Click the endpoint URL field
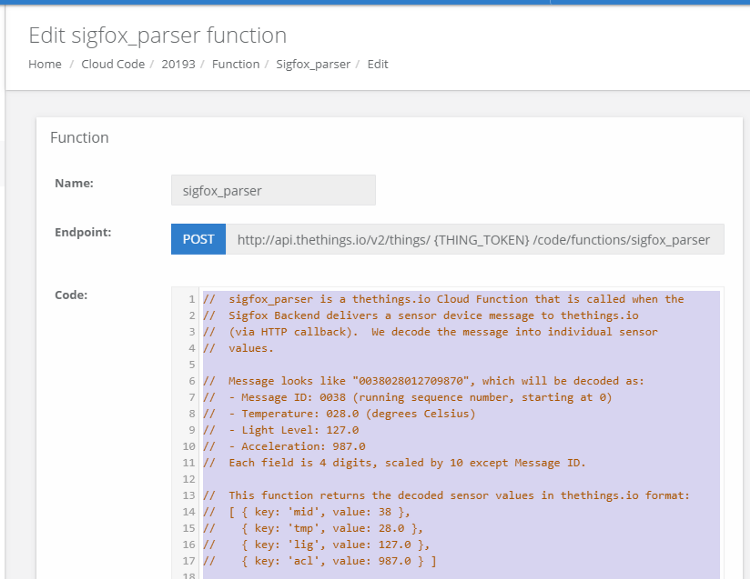The width and height of the screenshot is (750, 579). pos(475,239)
